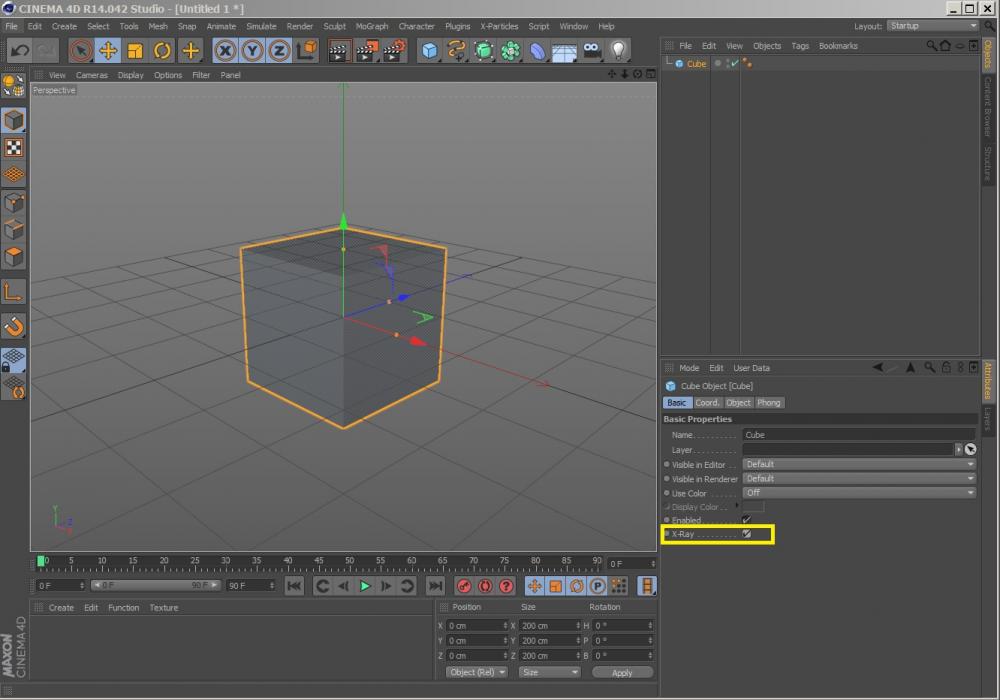
Task: Toggle the Y axis lock button
Action: 252,50
